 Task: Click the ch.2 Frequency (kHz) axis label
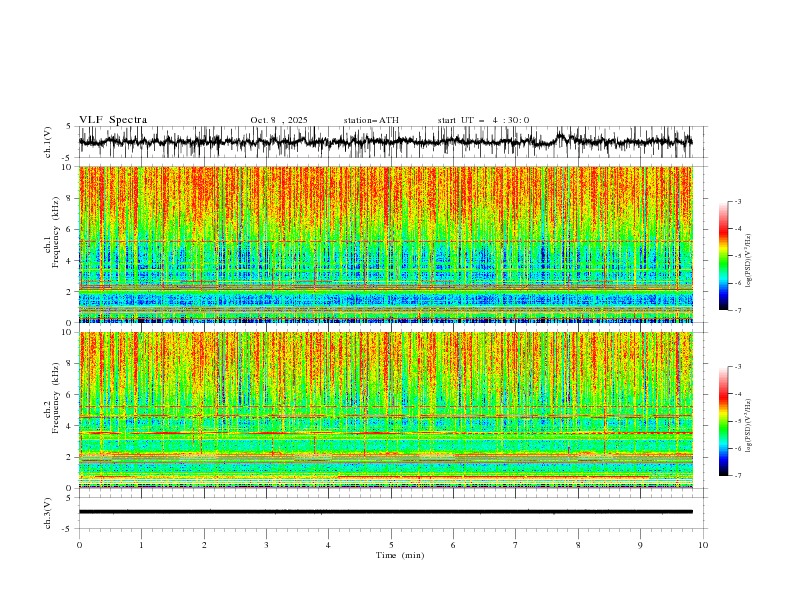52,397
